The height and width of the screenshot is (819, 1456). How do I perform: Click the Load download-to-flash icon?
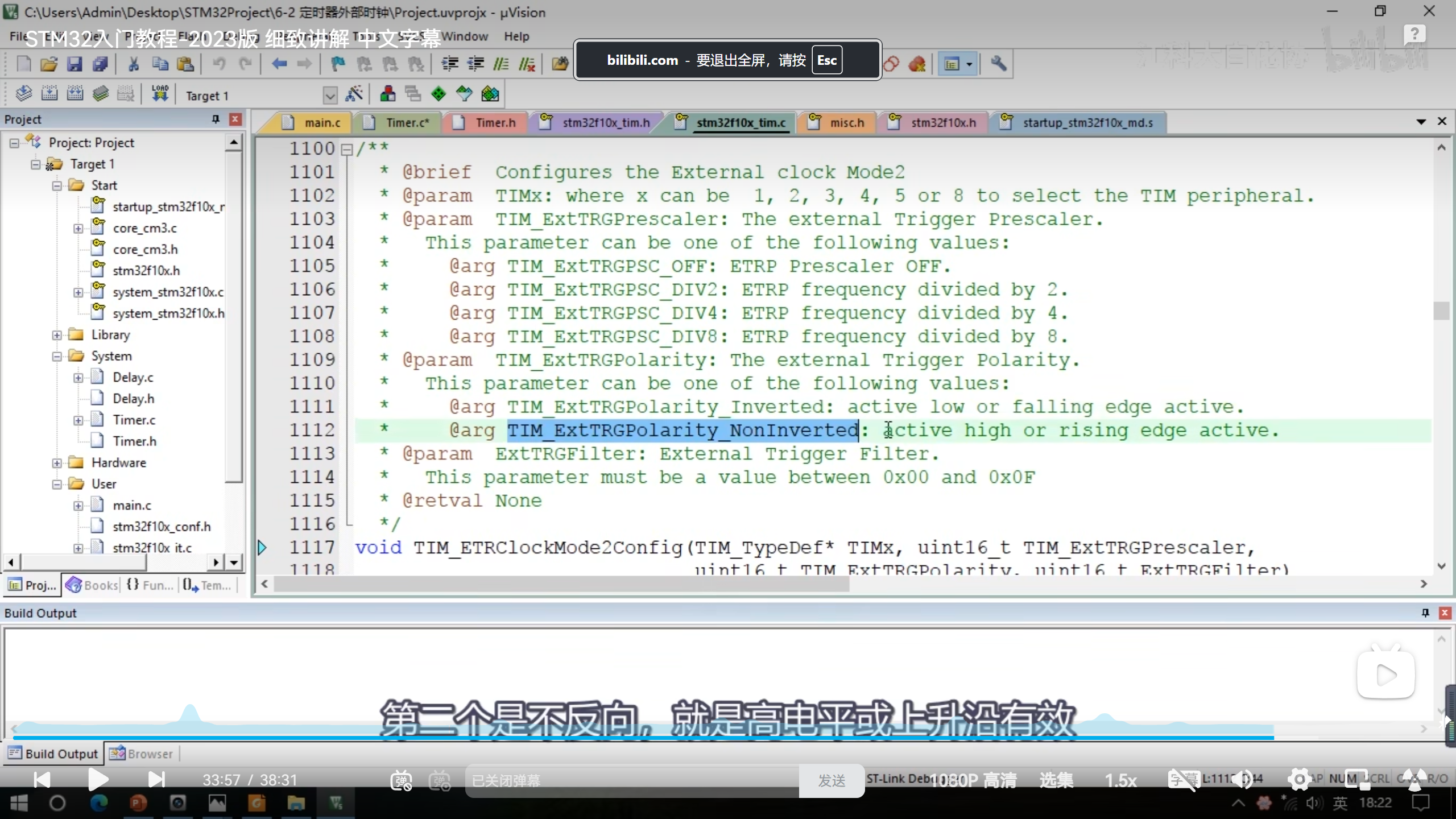coord(160,94)
